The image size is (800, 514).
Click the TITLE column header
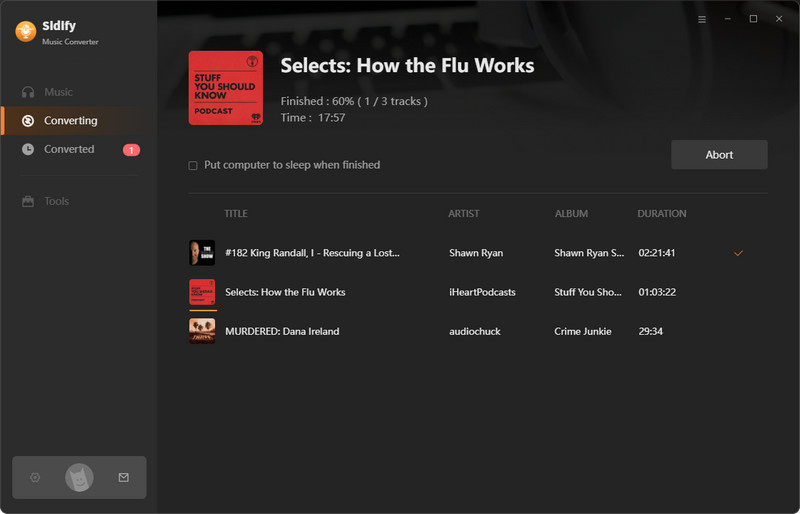236,213
